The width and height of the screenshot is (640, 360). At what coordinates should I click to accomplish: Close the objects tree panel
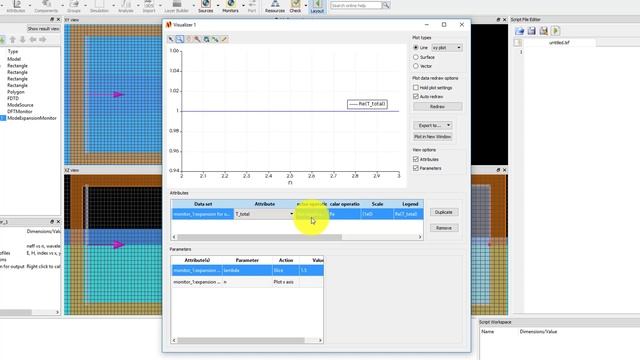point(58,20)
